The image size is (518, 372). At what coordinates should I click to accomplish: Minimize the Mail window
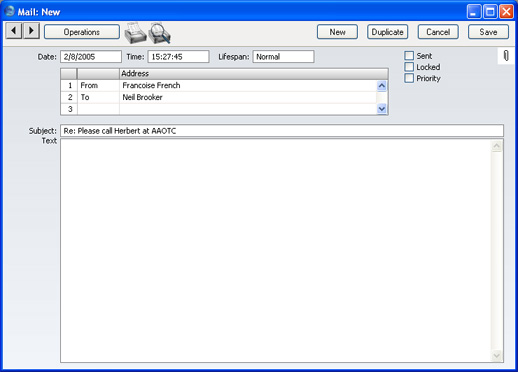[x=474, y=12]
